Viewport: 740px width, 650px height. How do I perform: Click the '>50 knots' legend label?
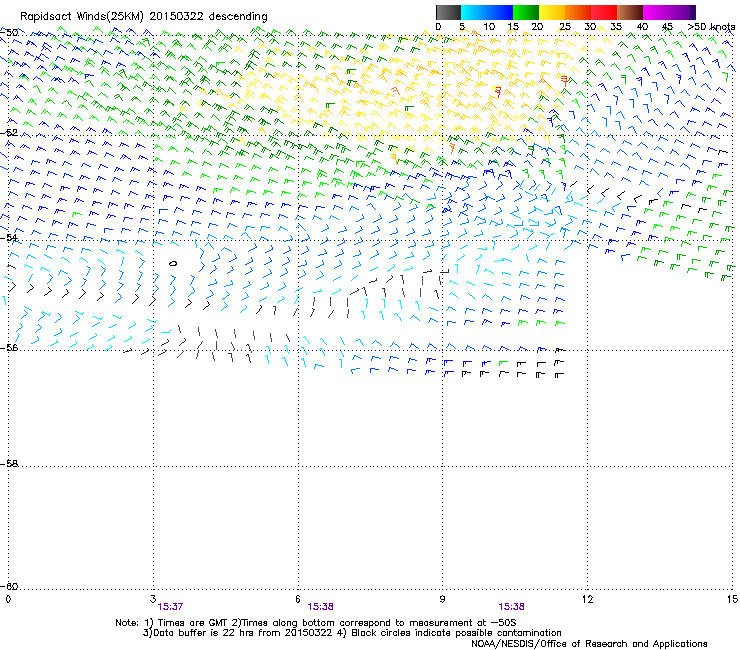pos(711,27)
